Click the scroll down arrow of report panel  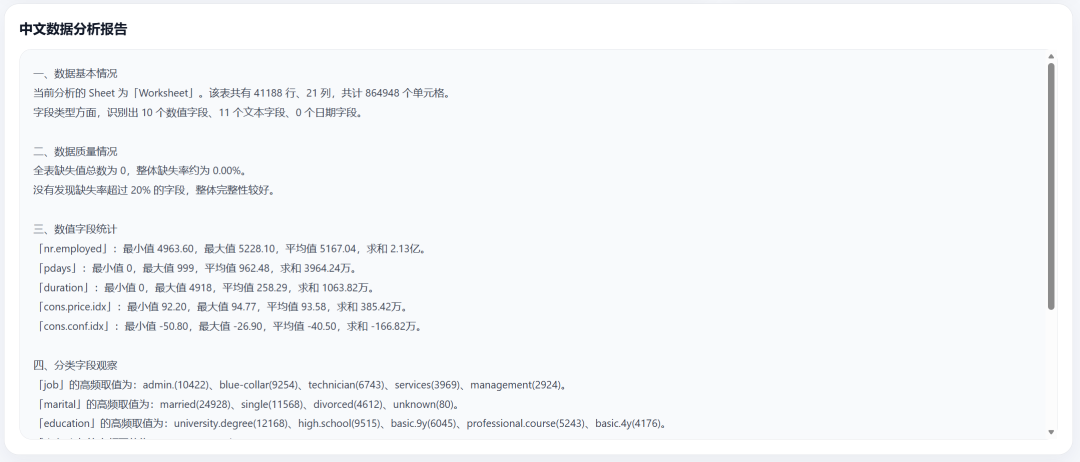coord(1051,432)
